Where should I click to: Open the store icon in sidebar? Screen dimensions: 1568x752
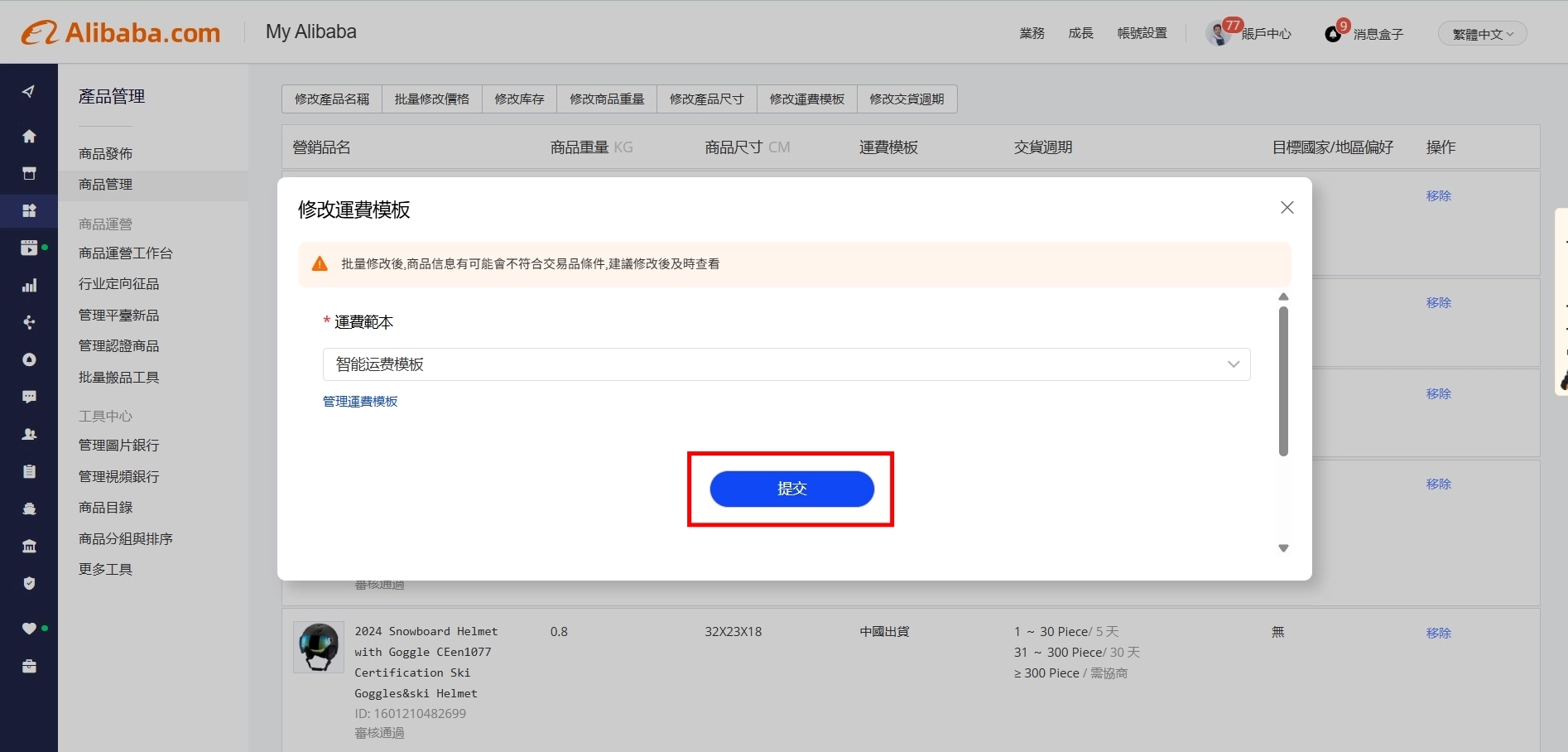pos(29,173)
